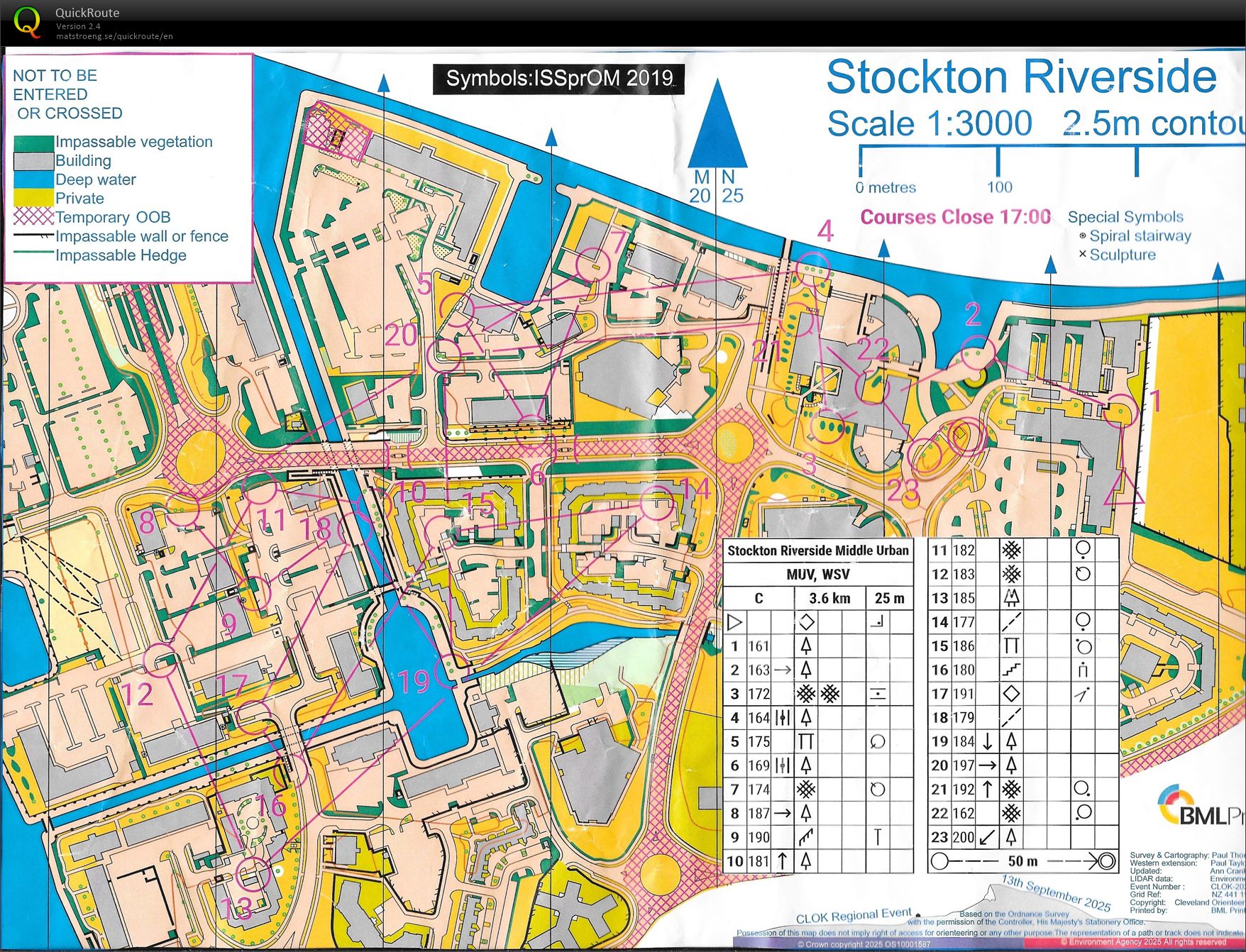Click the 'Impassable Hedge' legend text
The width and height of the screenshot is (1246, 952).
121,255
